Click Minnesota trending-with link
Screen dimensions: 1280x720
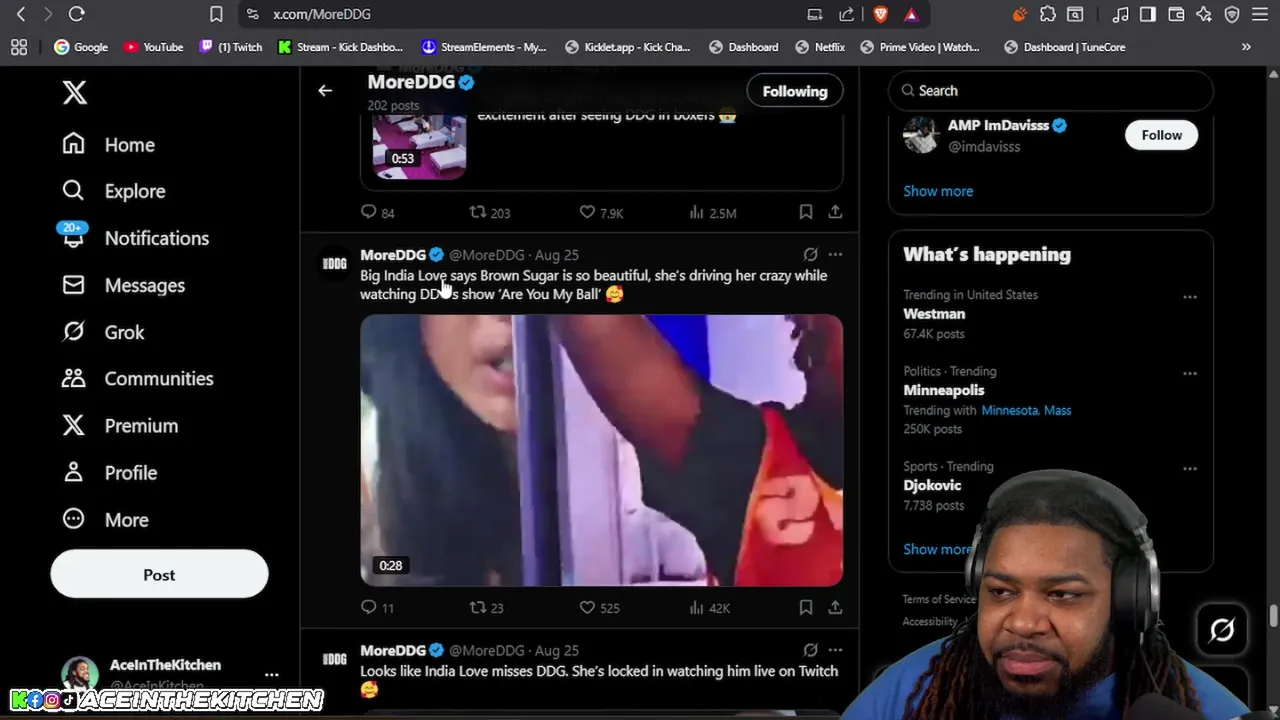[1010, 410]
